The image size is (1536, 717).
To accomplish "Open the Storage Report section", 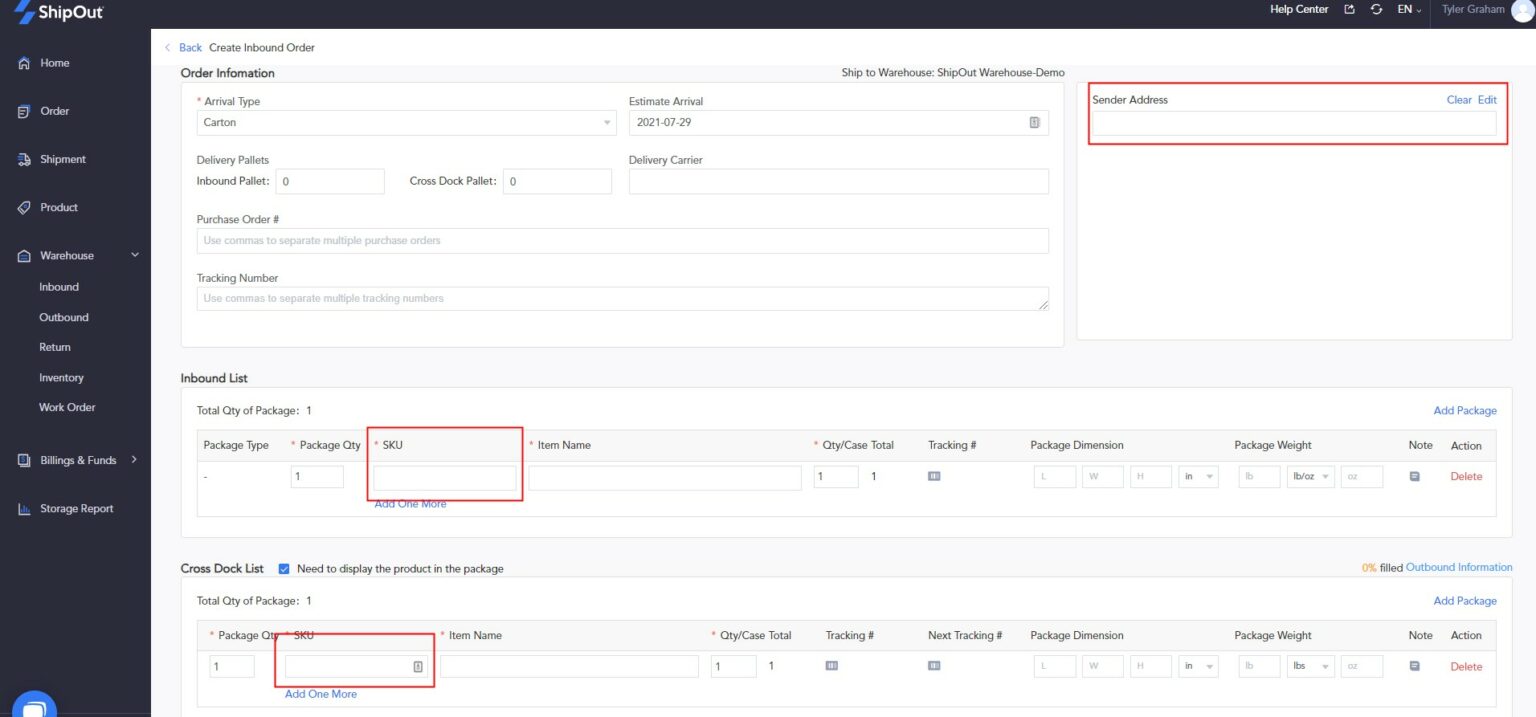I will [x=75, y=508].
